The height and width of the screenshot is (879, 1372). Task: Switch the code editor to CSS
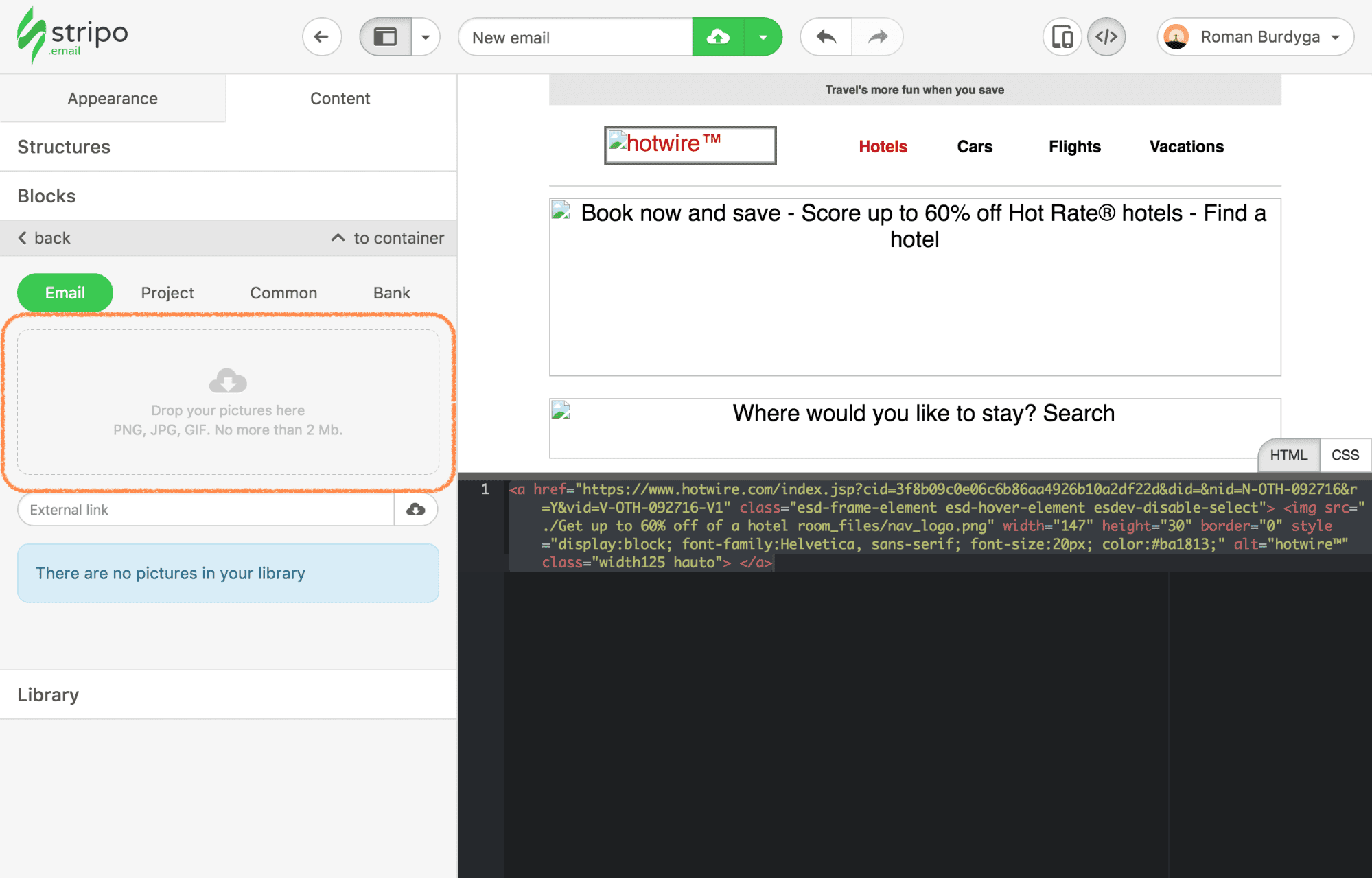coord(1344,454)
